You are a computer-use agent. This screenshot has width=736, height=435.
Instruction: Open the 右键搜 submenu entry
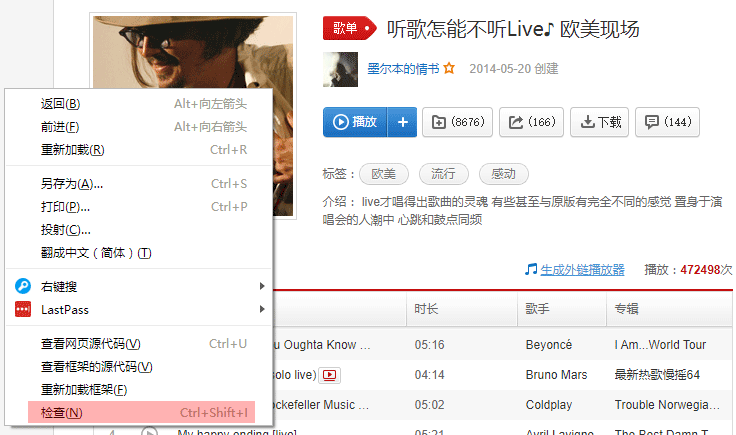(x=139, y=286)
